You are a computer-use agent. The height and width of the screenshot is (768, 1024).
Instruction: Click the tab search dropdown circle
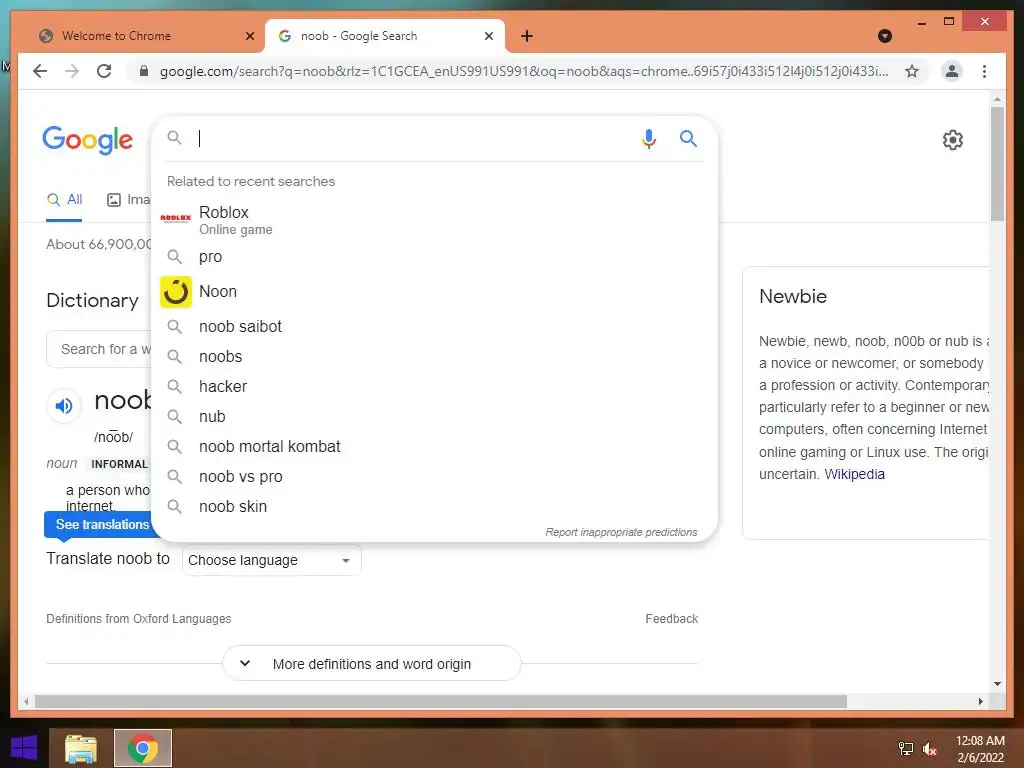885,36
